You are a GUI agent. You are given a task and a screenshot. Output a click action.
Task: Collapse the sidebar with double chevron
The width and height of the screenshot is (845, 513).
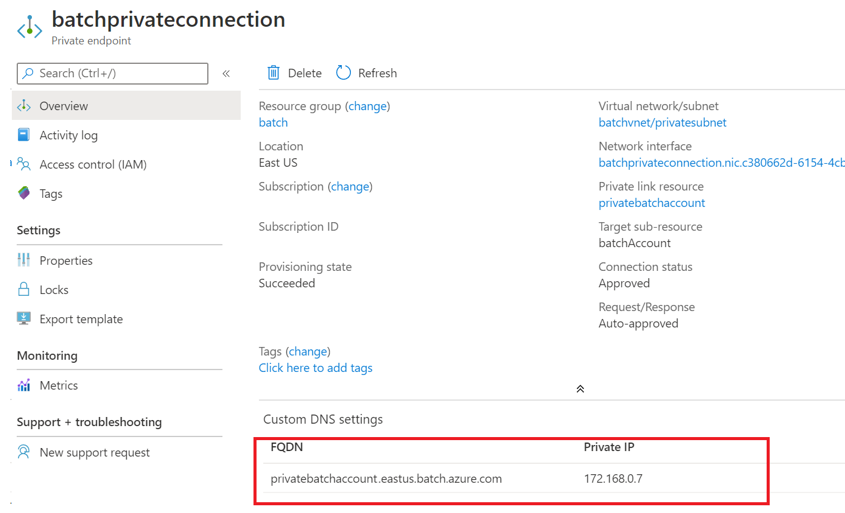[x=226, y=73]
